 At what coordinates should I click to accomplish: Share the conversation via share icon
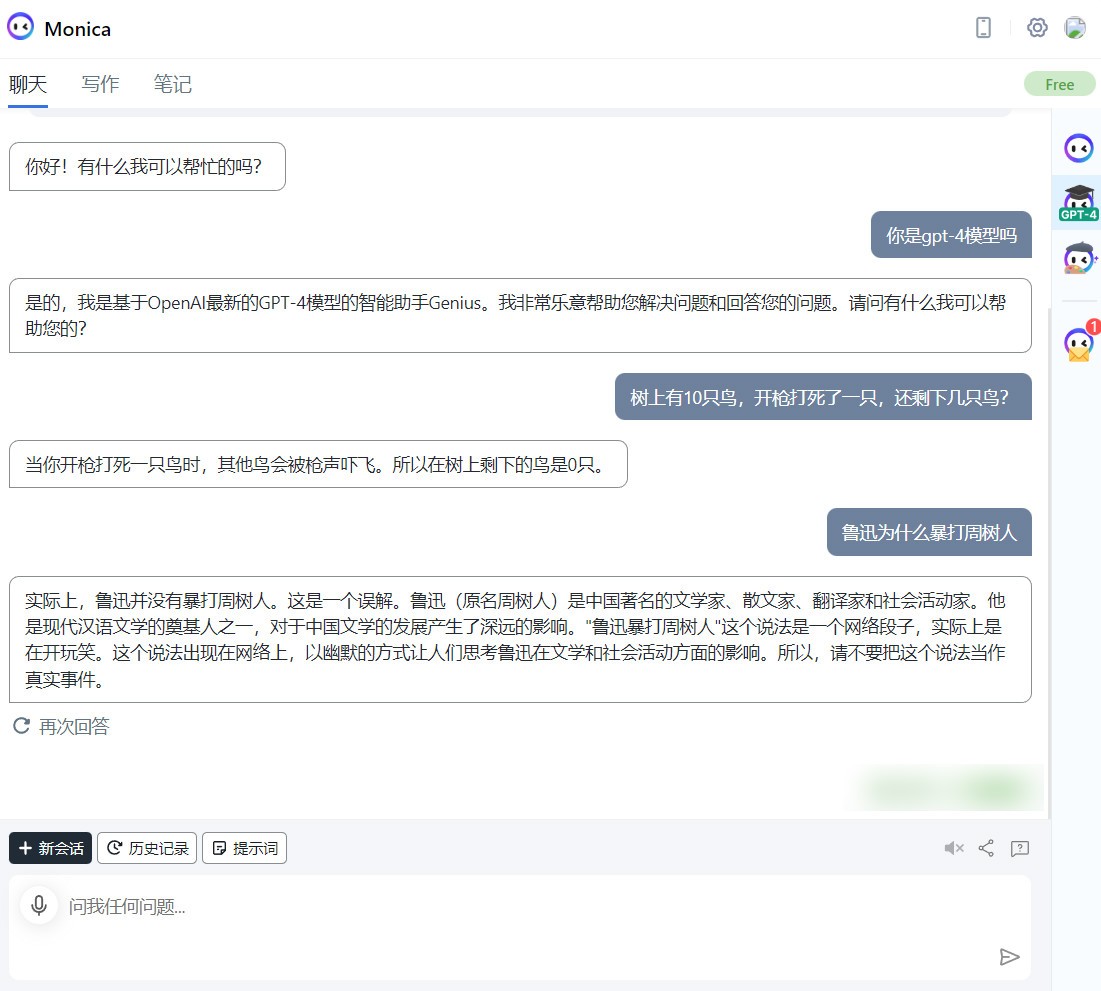coord(986,848)
